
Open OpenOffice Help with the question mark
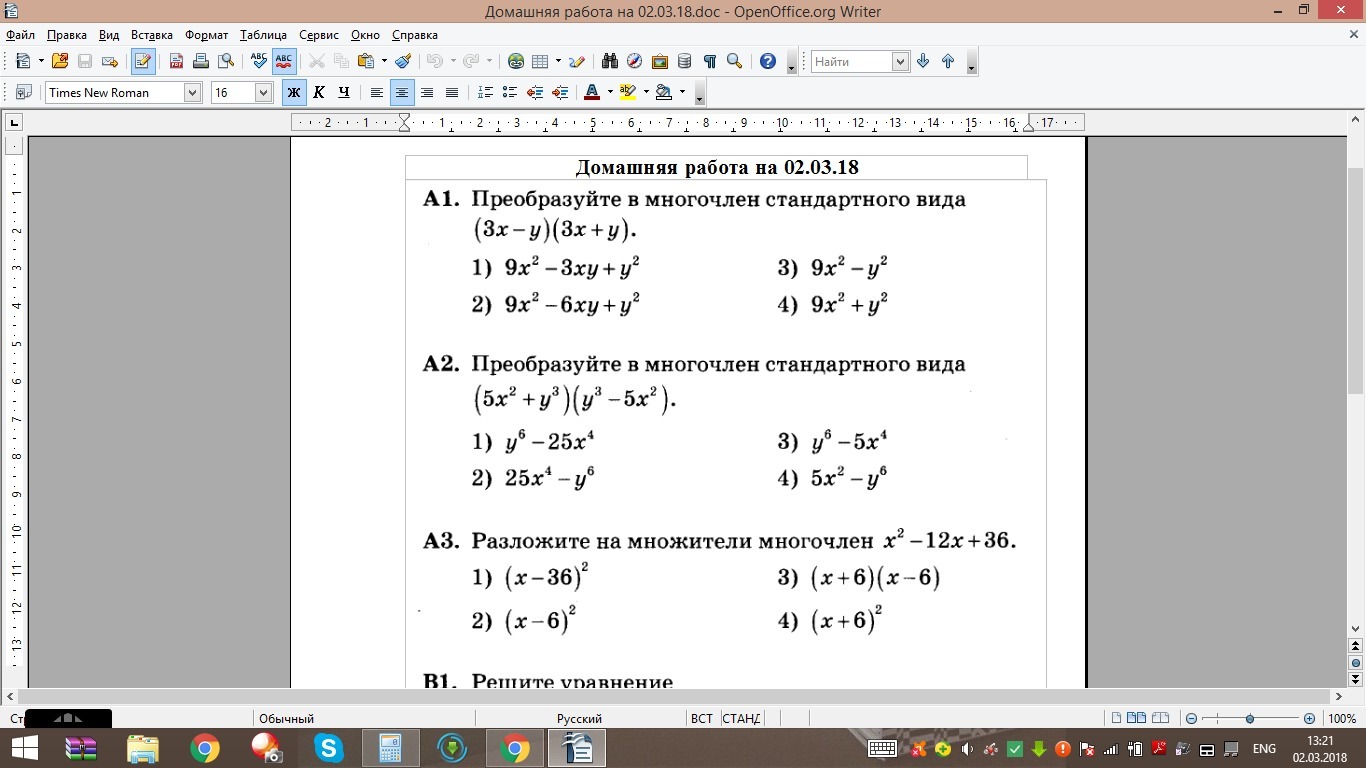[768, 61]
